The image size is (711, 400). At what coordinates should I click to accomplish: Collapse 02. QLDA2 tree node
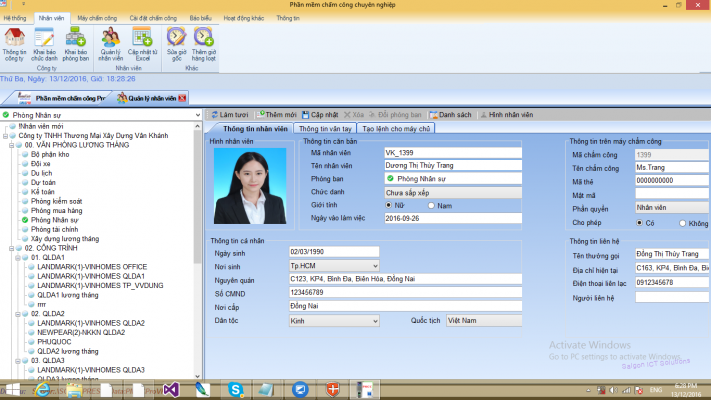[18, 314]
